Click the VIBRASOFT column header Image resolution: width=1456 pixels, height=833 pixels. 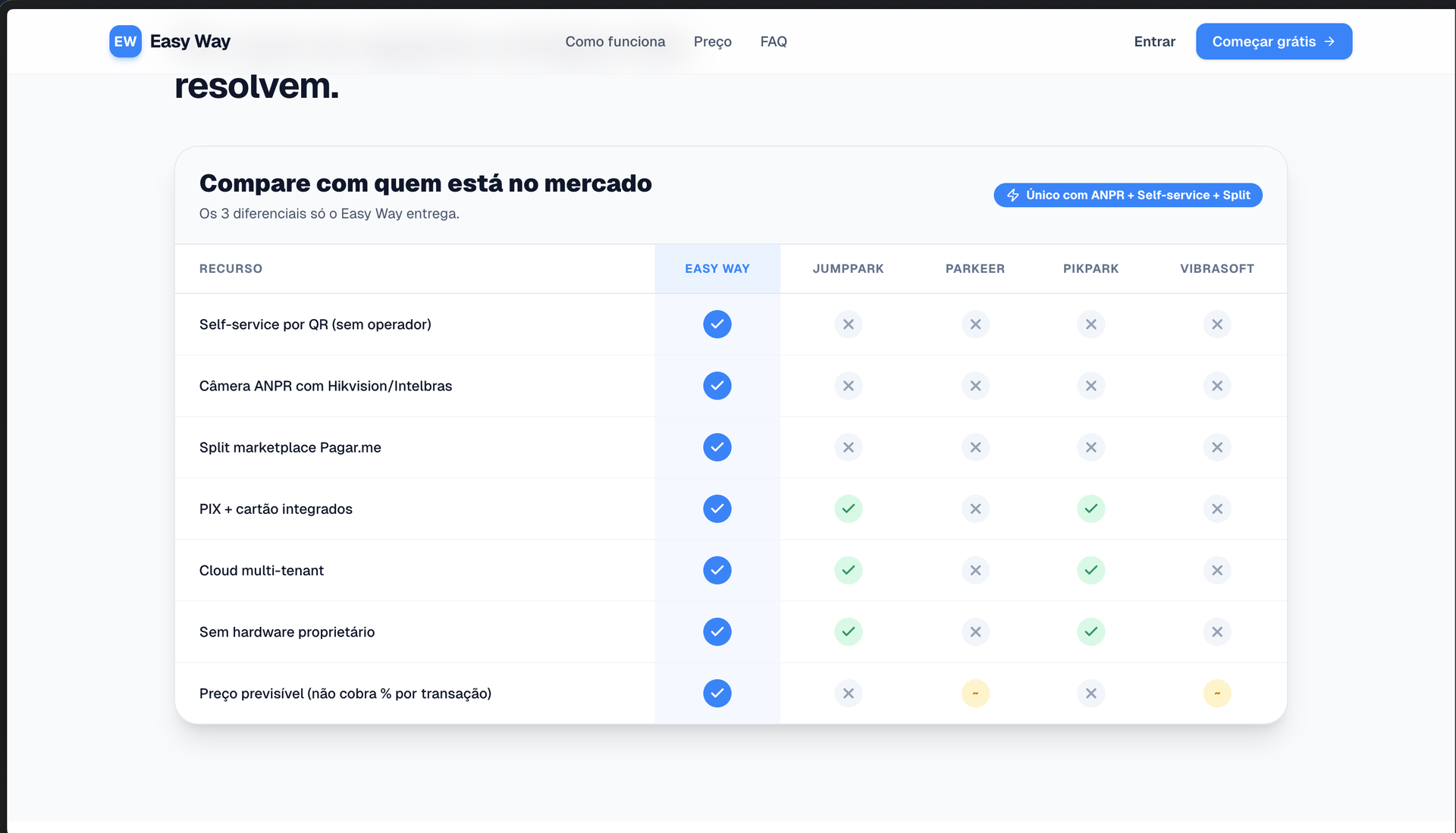[x=1216, y=269]
